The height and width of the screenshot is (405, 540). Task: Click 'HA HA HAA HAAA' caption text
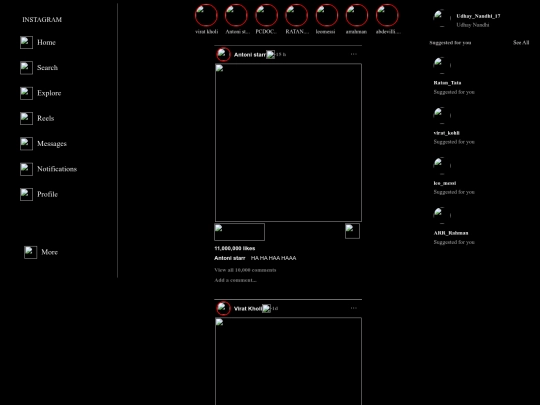coord(273,258)
